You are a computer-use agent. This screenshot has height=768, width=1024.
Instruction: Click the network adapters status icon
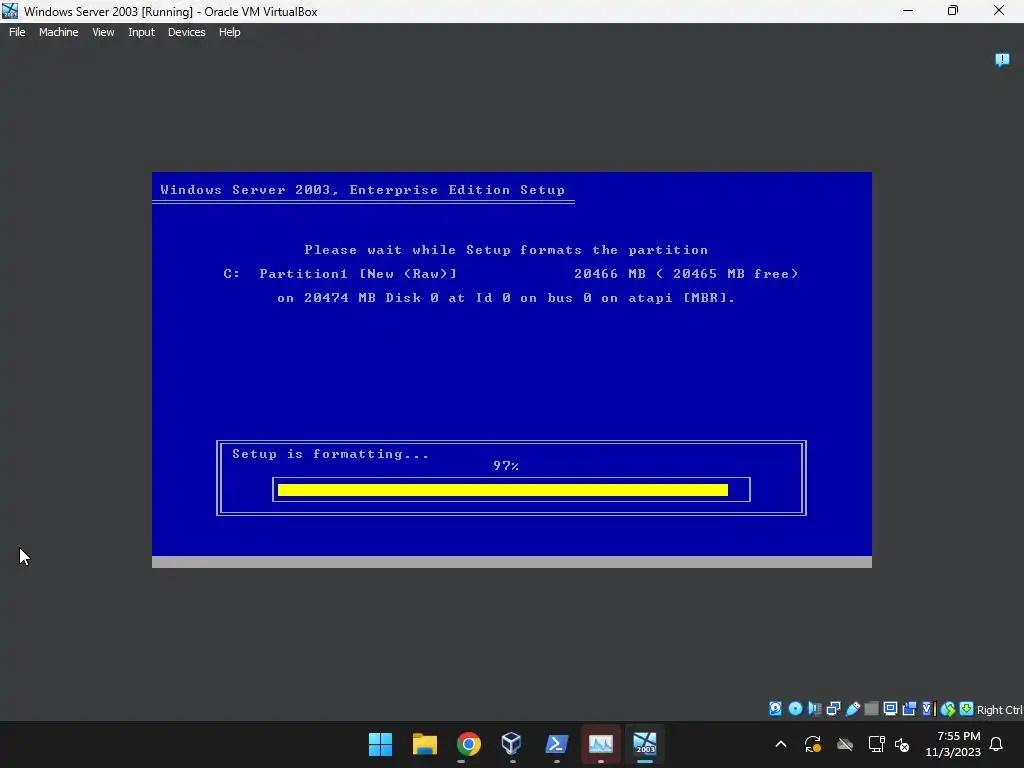tap(833, 709)
